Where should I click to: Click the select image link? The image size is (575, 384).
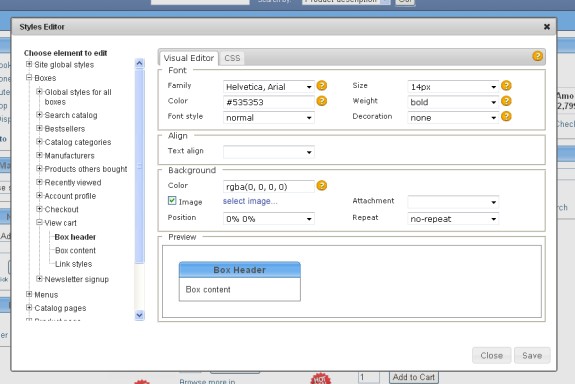click(x=250, y=201)
